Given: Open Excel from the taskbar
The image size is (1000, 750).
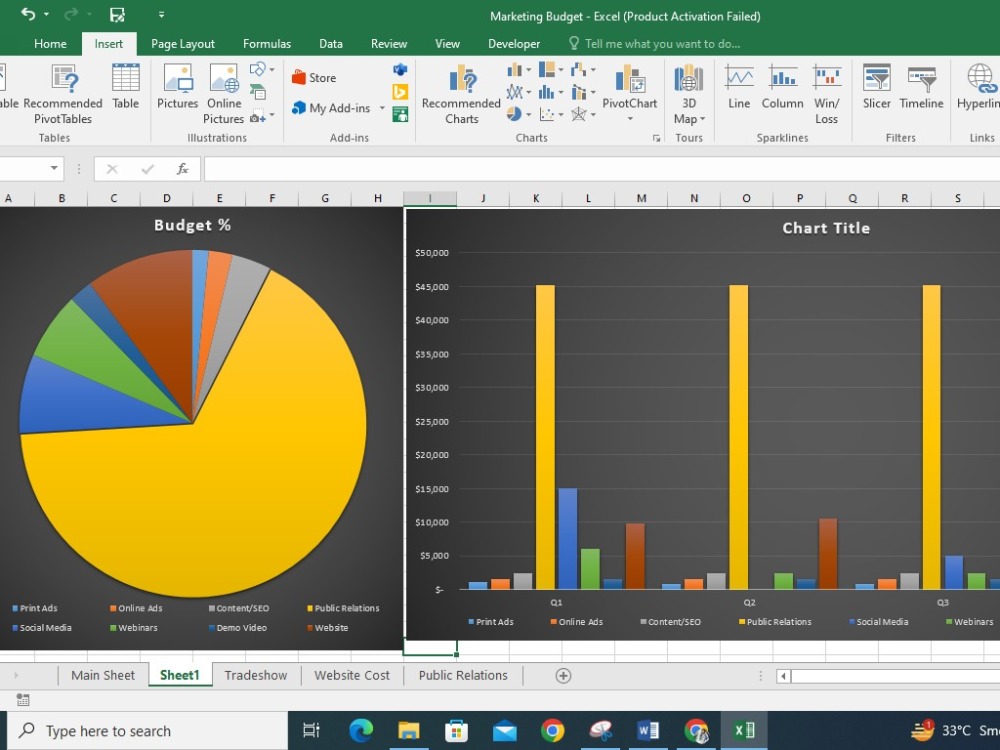Looking at the screenshot, I should coord(744,730).
